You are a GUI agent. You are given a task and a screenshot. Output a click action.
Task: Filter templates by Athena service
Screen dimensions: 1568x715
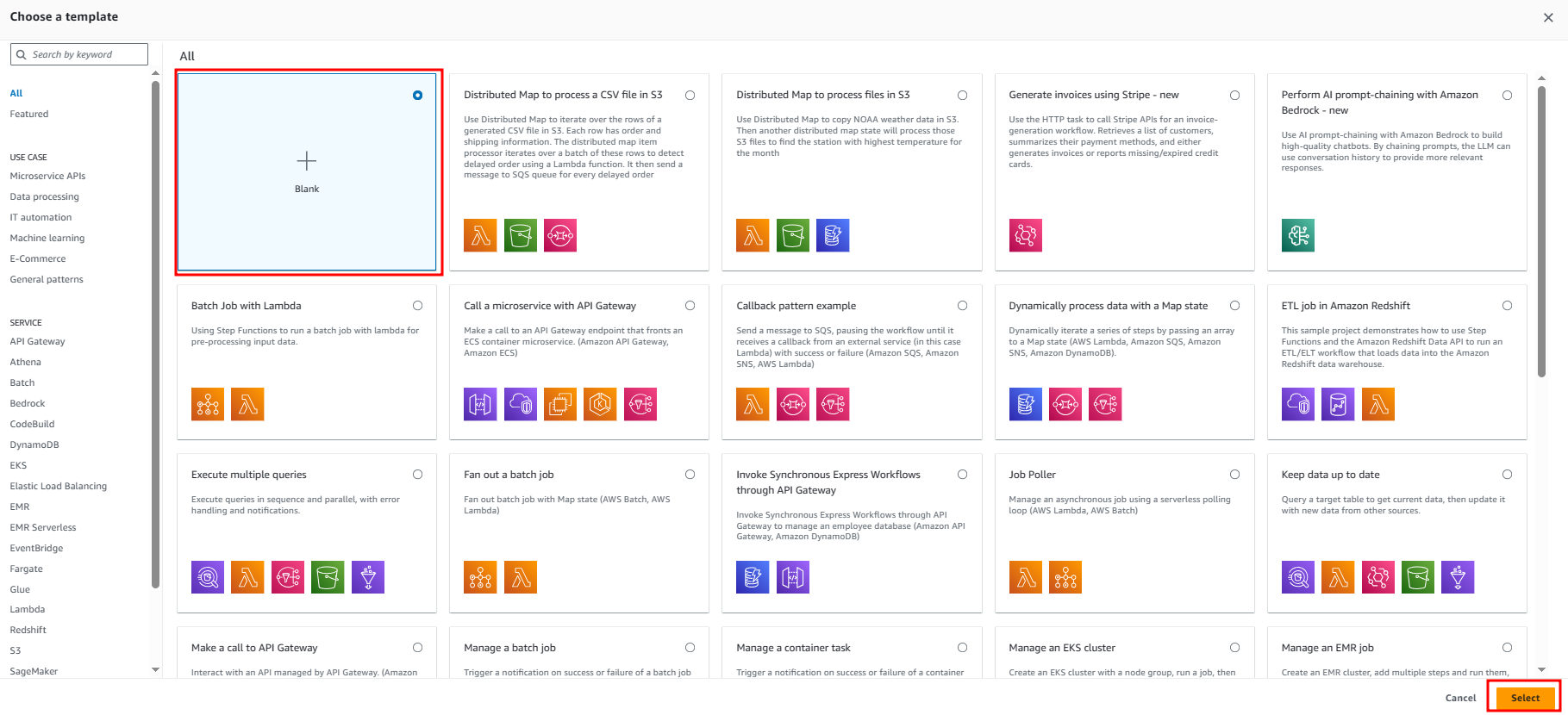click(26, 362)
